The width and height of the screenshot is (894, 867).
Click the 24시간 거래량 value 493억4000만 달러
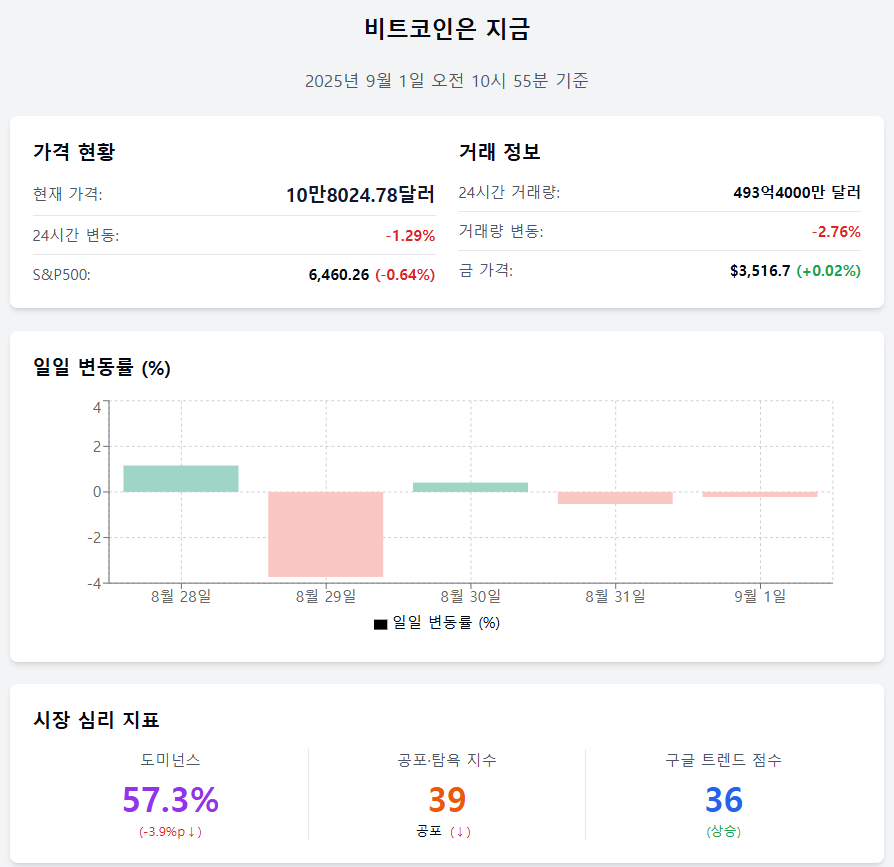click(797, 193)
